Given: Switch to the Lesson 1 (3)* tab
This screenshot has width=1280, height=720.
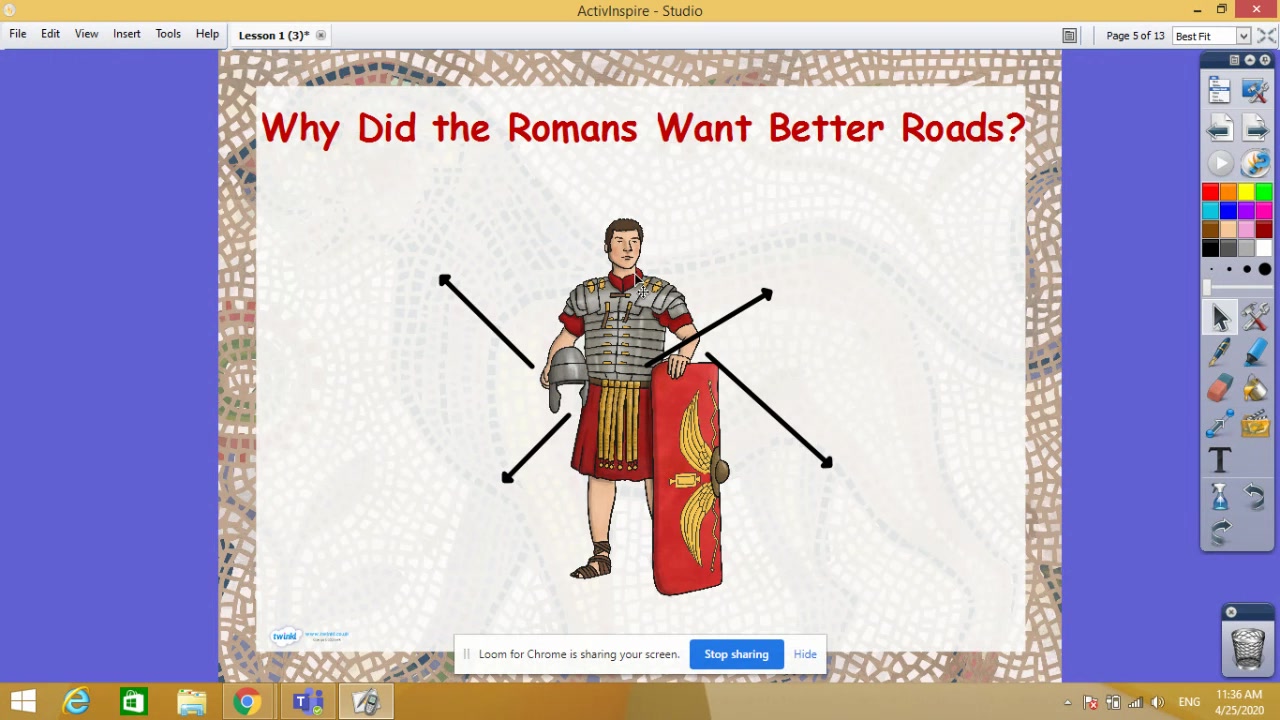Looking at the screenshot, I should pos(274,35).
